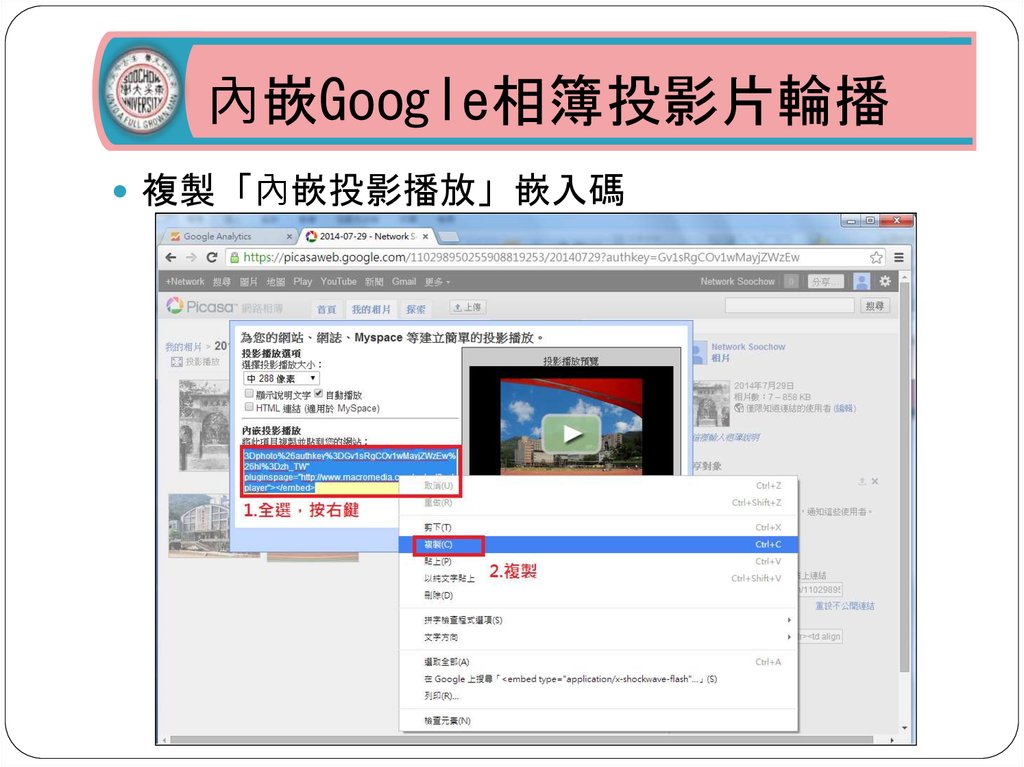Open a new browser tab

(x=448, y=237)
